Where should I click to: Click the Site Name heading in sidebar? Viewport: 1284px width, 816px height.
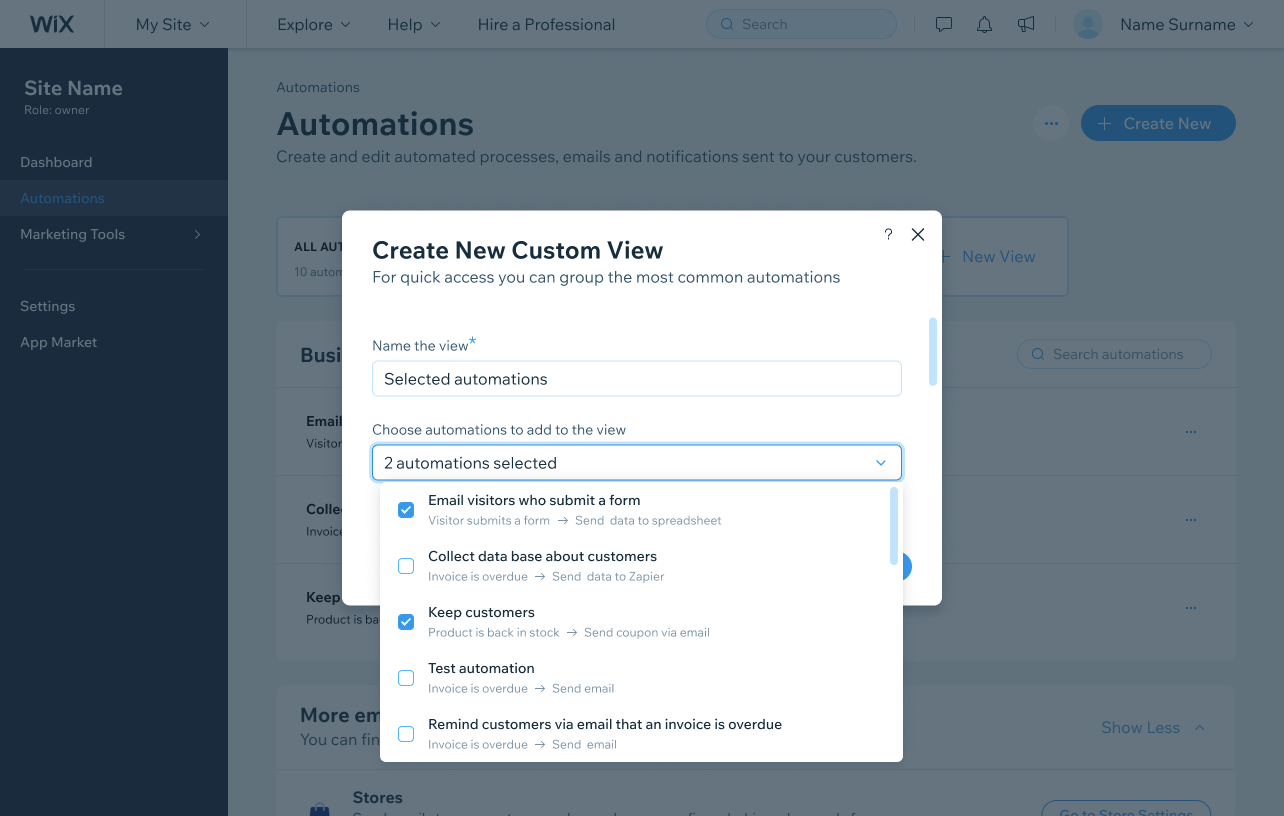point(73,88)
